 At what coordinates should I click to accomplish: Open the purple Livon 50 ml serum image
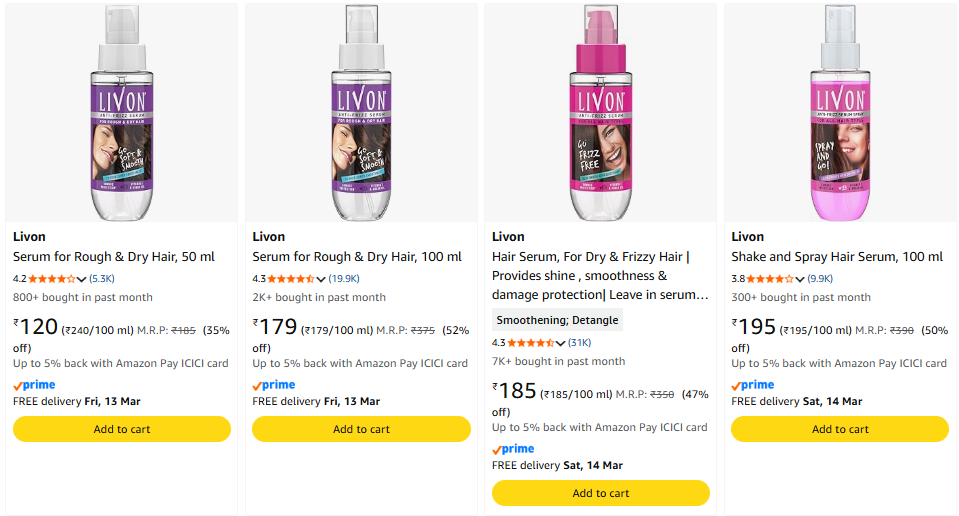coord(122,112)
